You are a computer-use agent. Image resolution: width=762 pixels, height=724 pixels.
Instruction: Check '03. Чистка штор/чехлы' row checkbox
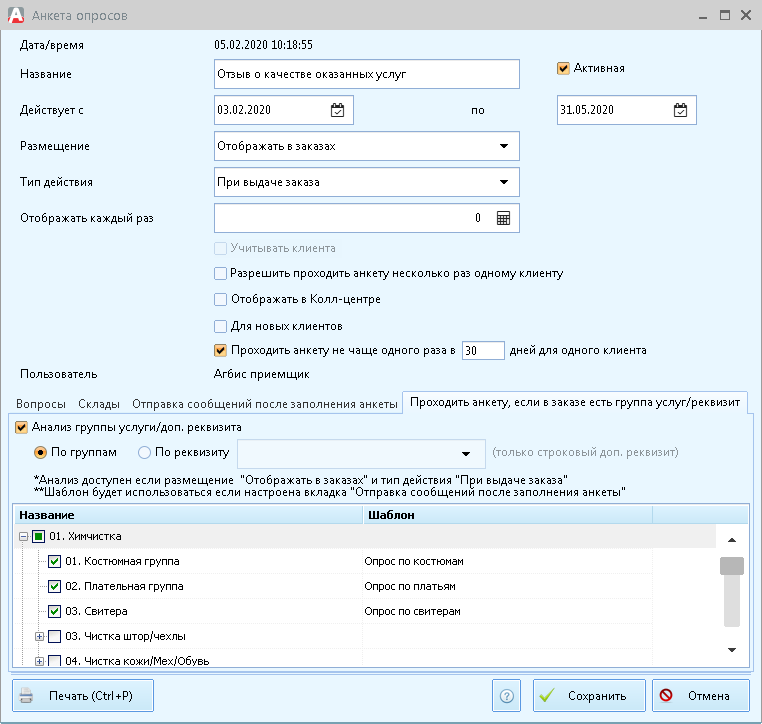(54, 637)
